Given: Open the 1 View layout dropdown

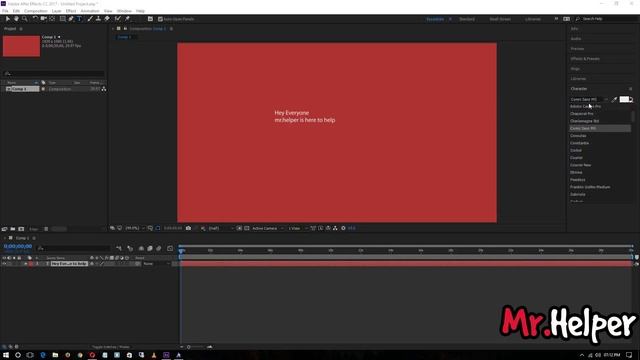Looking at the screenshot, I should (298, 228).
